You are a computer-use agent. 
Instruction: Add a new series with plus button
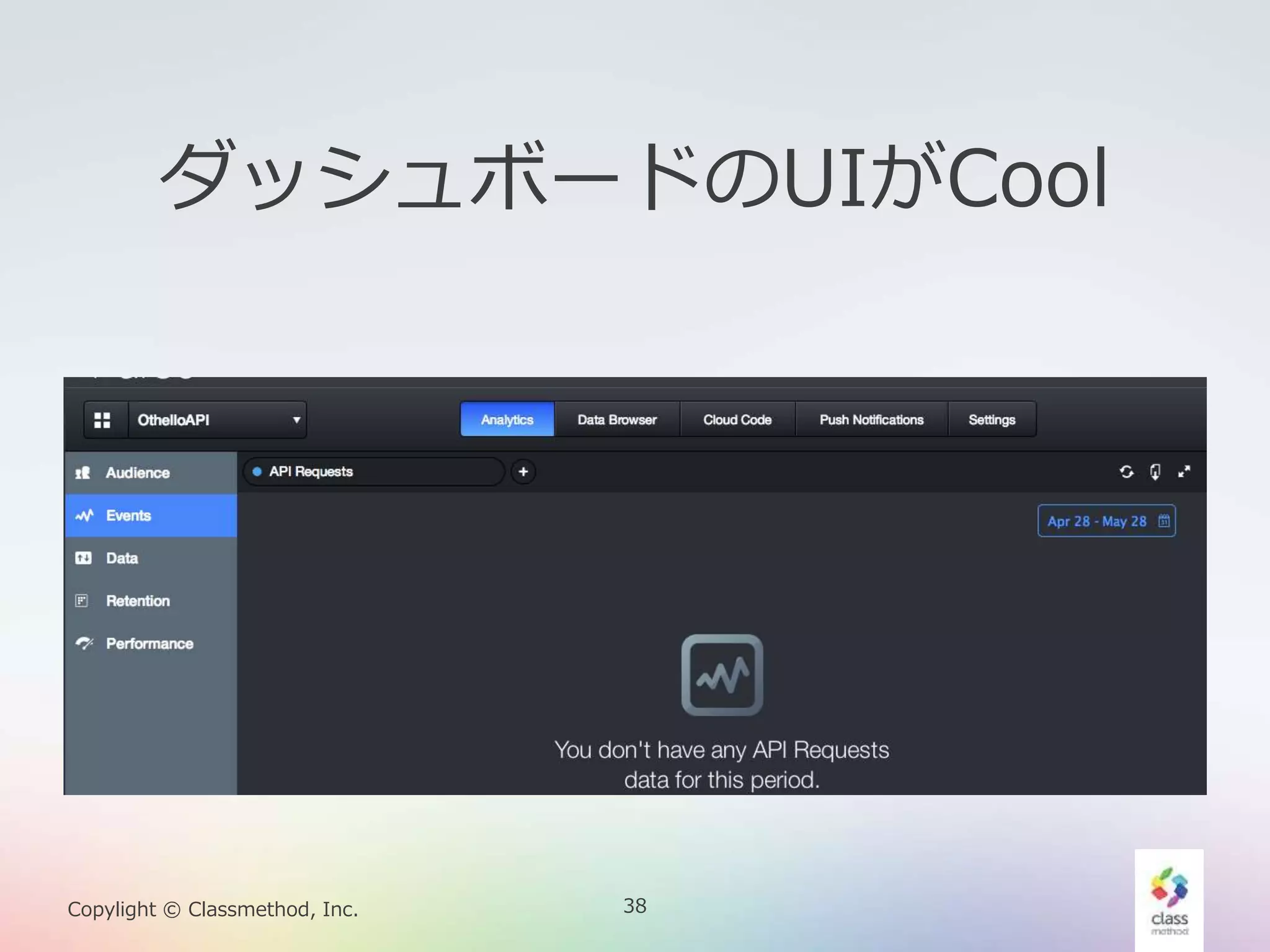tap(523, 472)
